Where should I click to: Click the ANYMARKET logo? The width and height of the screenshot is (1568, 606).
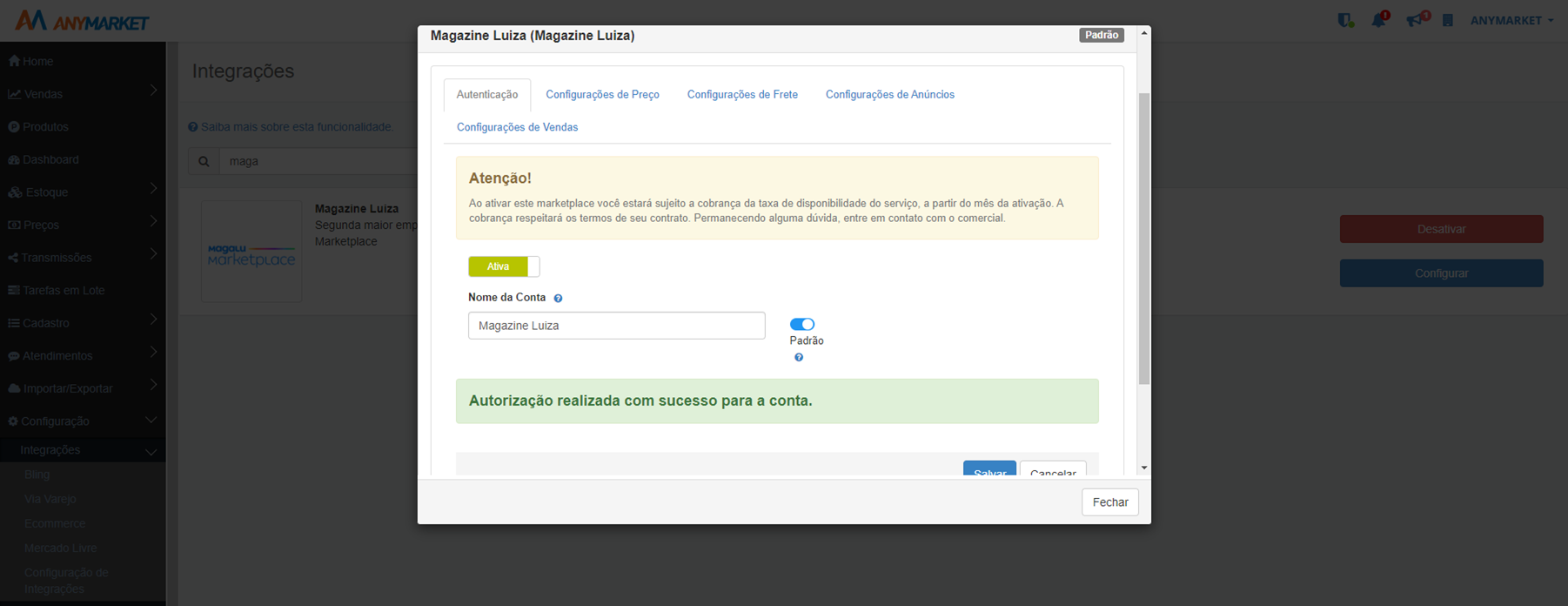coord(82,21)
